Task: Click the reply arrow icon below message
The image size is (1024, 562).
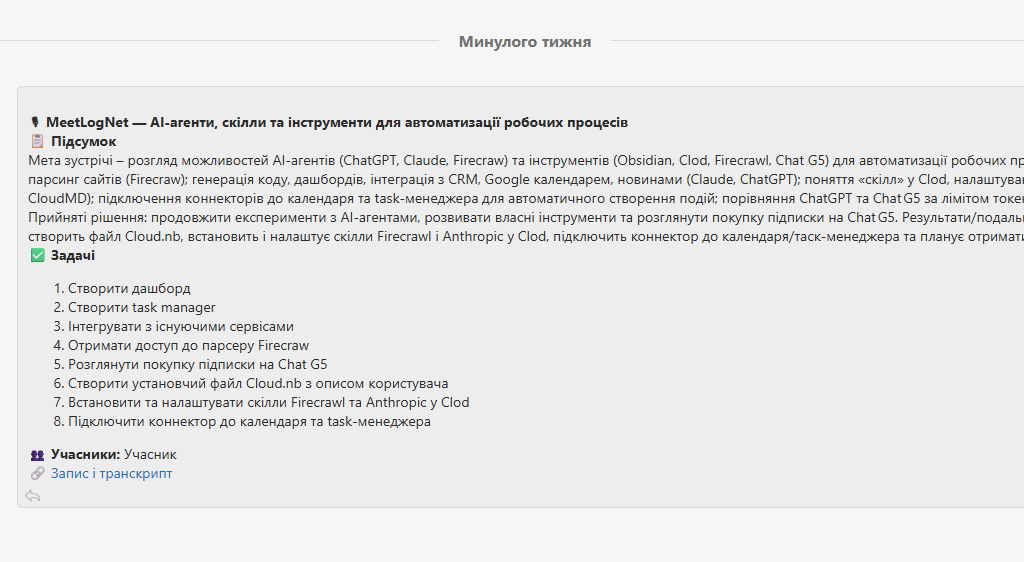Action: click(x=33, y=496)
